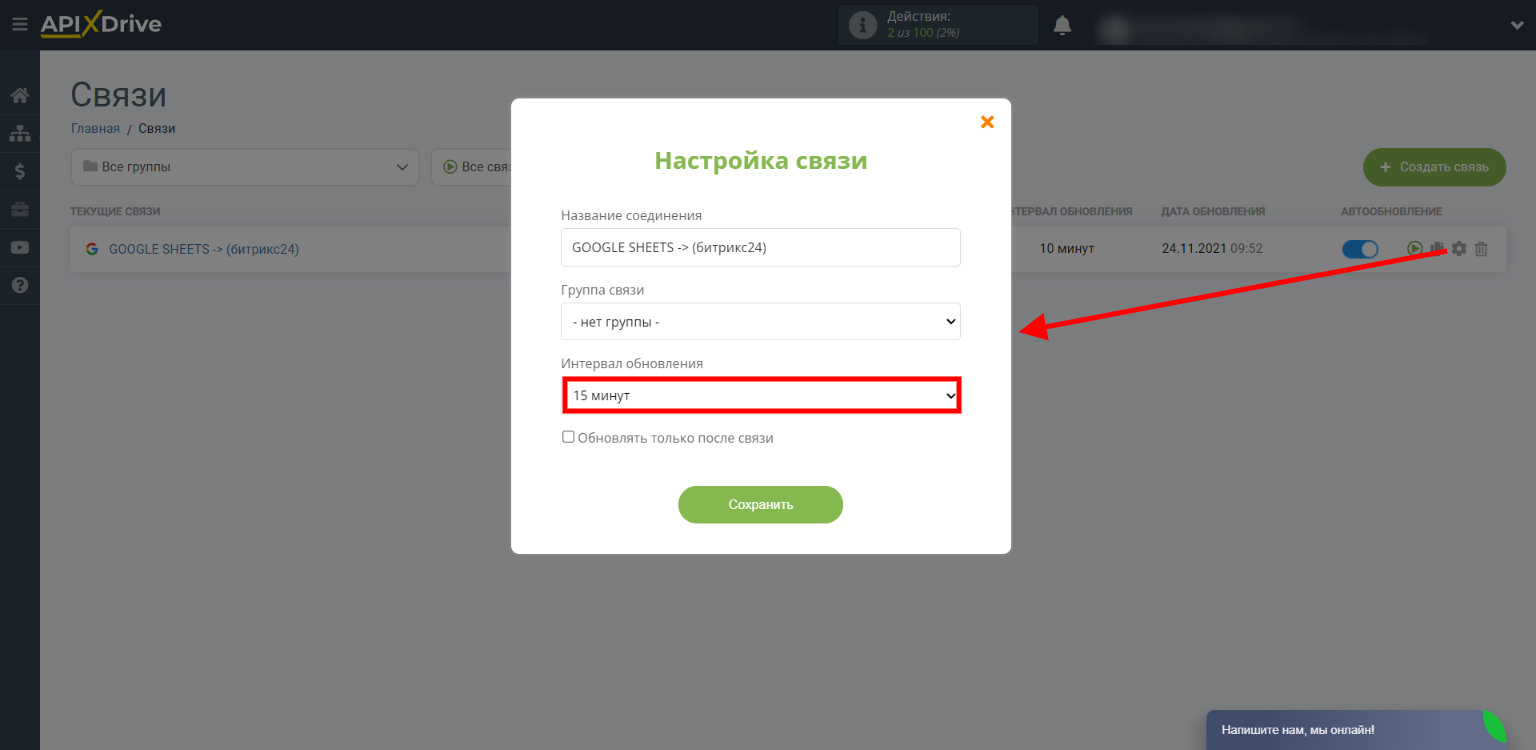Screen dimensions: 1536x750
Task: Click the 24.11.2021 09:52 update date
Action: tap(1212, 249)
